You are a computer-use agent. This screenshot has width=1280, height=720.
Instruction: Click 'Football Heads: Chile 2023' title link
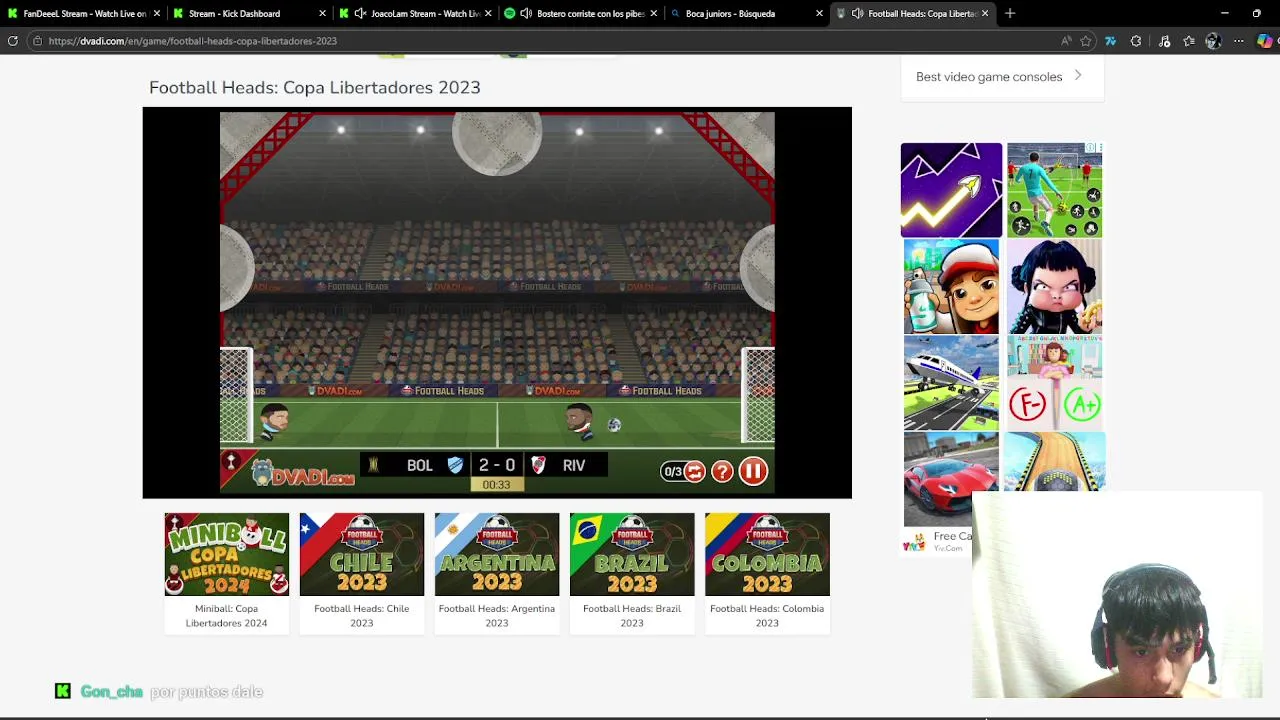click(x=361, y=615)
